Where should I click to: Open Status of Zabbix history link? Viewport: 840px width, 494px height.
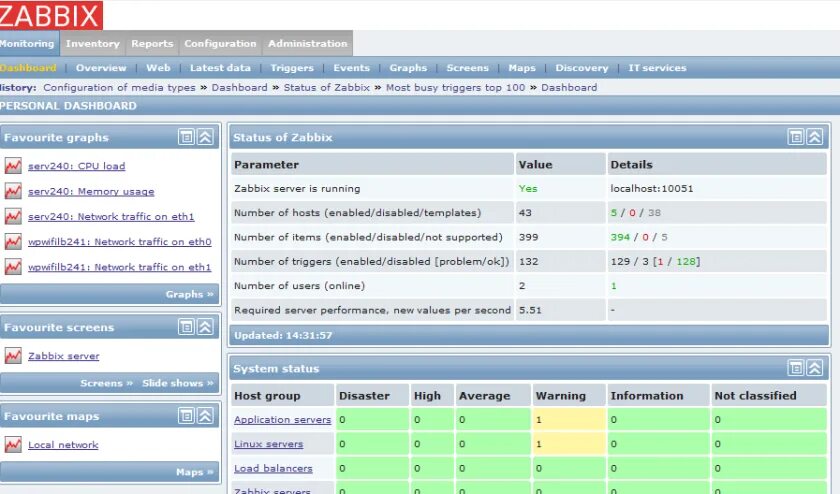tap(327, 87)
